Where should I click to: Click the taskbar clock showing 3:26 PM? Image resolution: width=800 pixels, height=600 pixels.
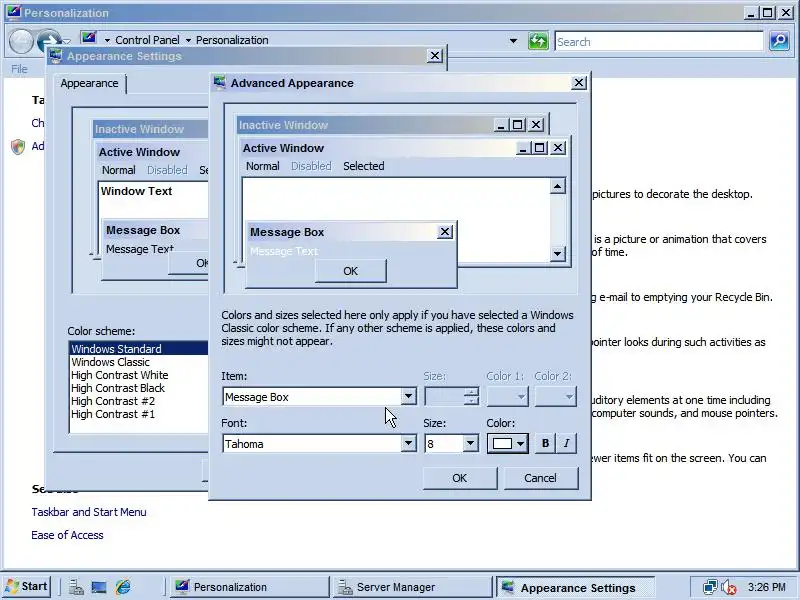[767, 587]
